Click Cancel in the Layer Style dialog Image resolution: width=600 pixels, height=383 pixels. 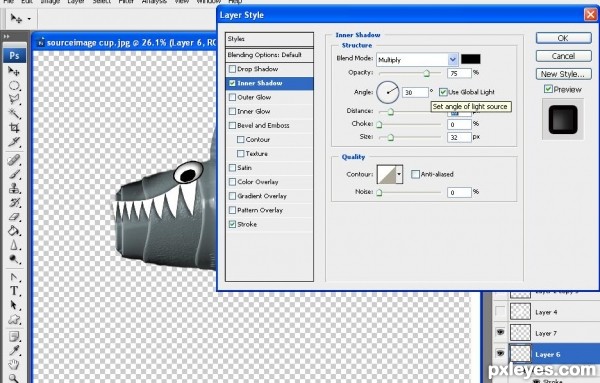point(563,56)
